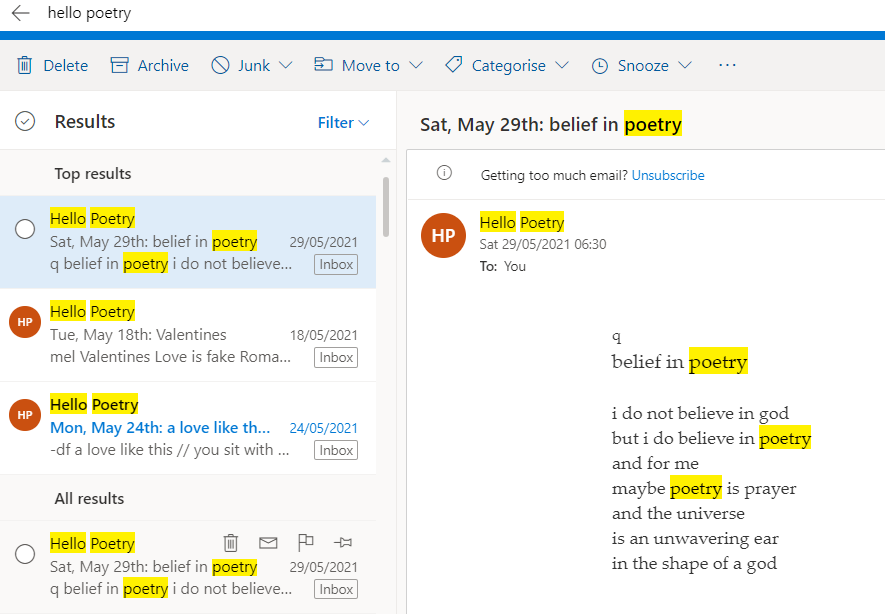Click Inbox tag on All results 29/05/2021 email
This screenshot has width=885, height=614.
(336, 589)
